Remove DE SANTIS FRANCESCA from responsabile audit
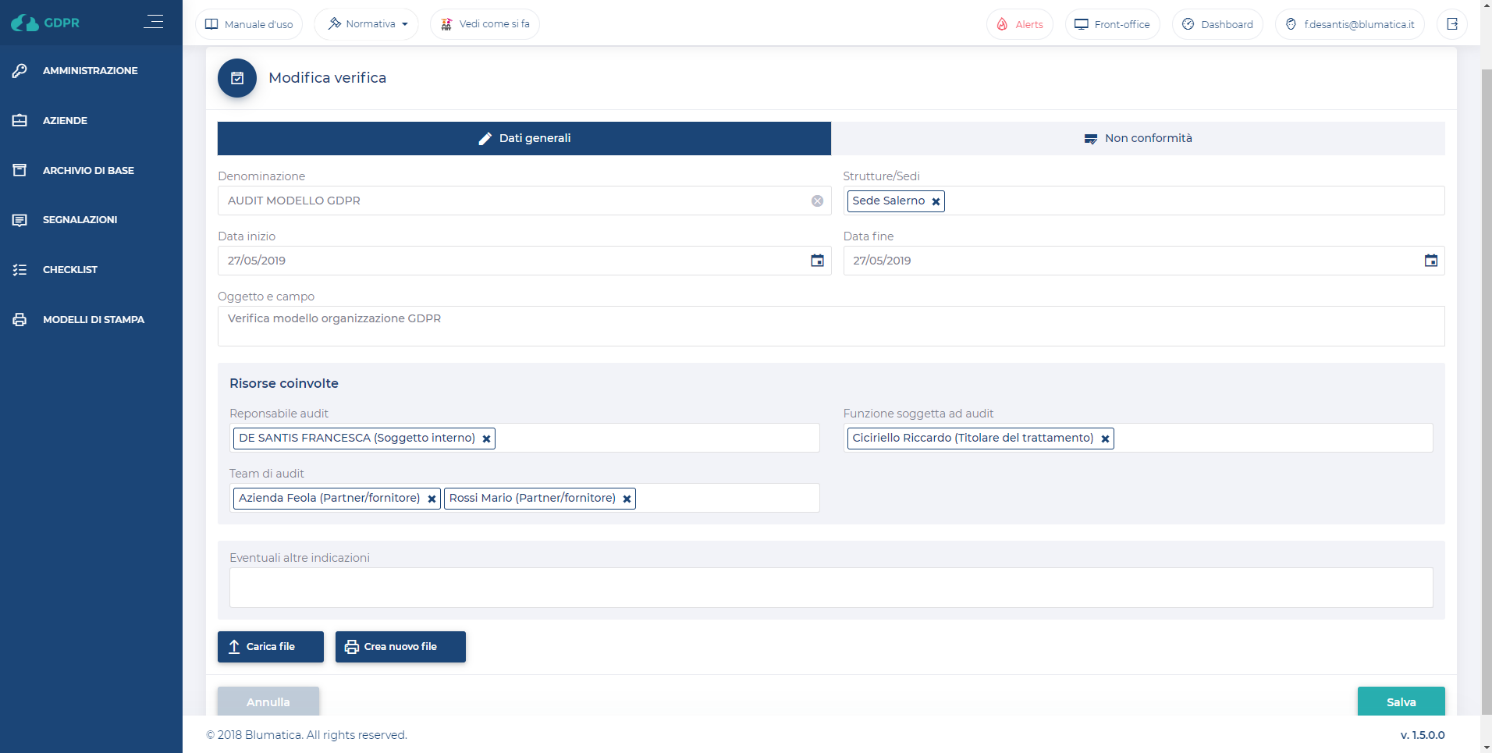 click(487, 439)
